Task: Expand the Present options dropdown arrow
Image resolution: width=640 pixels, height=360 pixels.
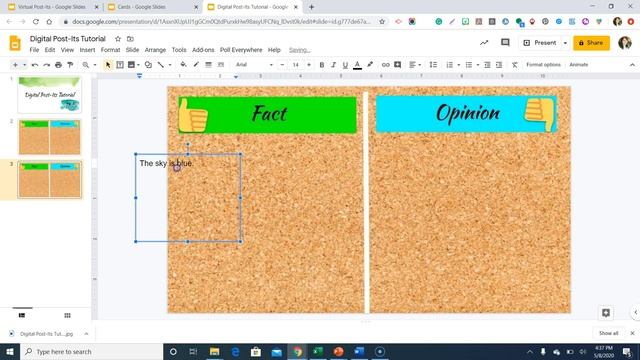Action: point(565,43)
